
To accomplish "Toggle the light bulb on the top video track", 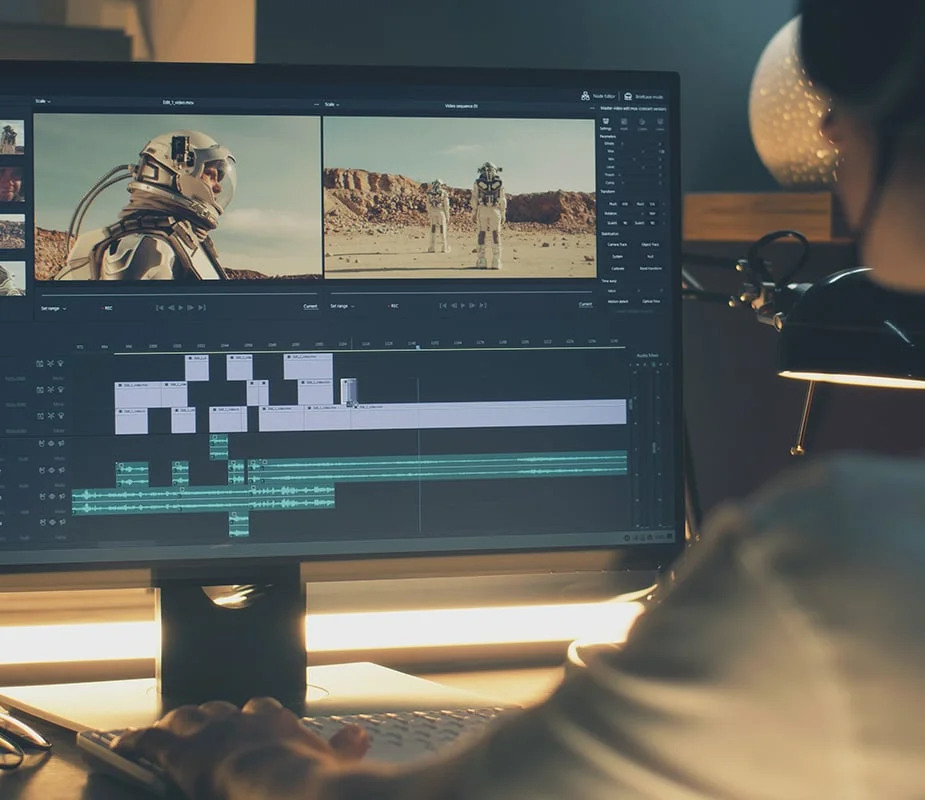I will click(x=60, y=363).
